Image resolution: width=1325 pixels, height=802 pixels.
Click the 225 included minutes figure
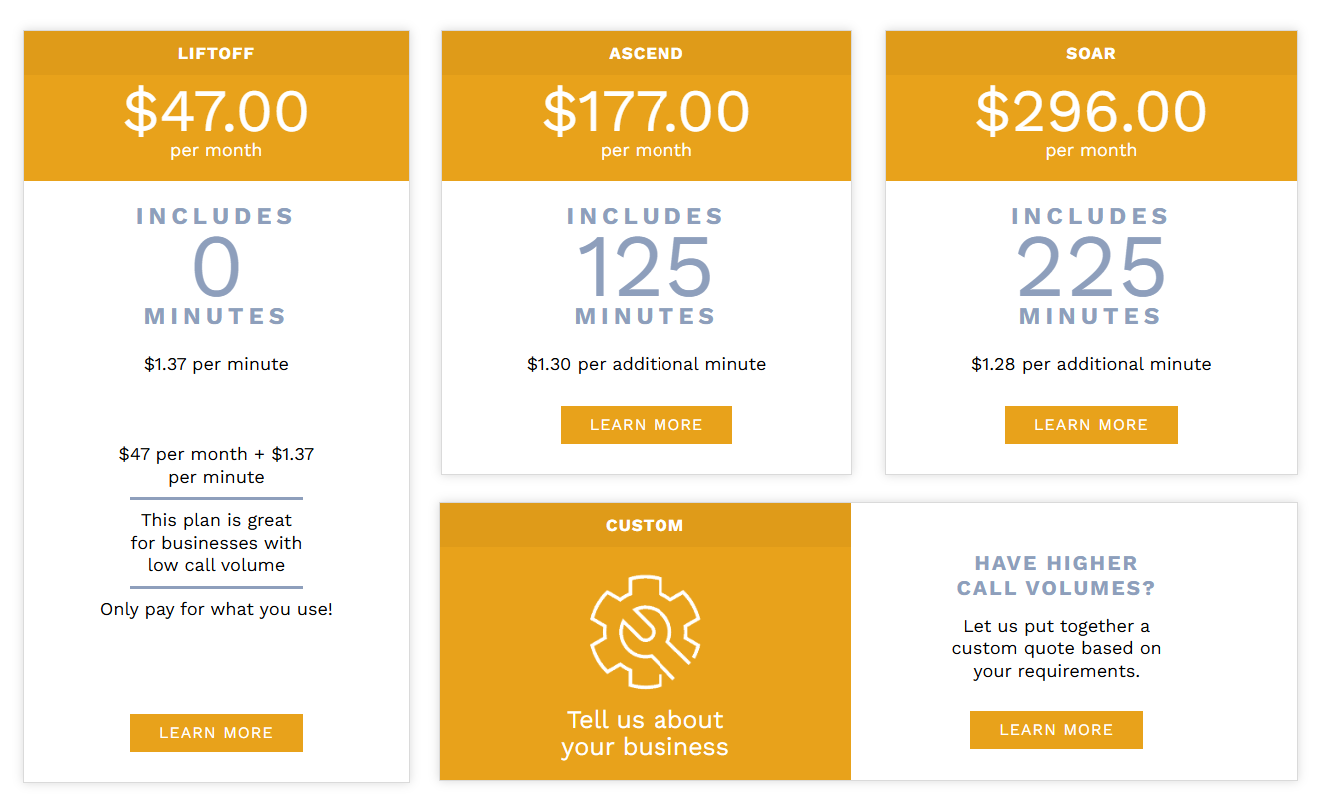click(x=1091, y=268)
